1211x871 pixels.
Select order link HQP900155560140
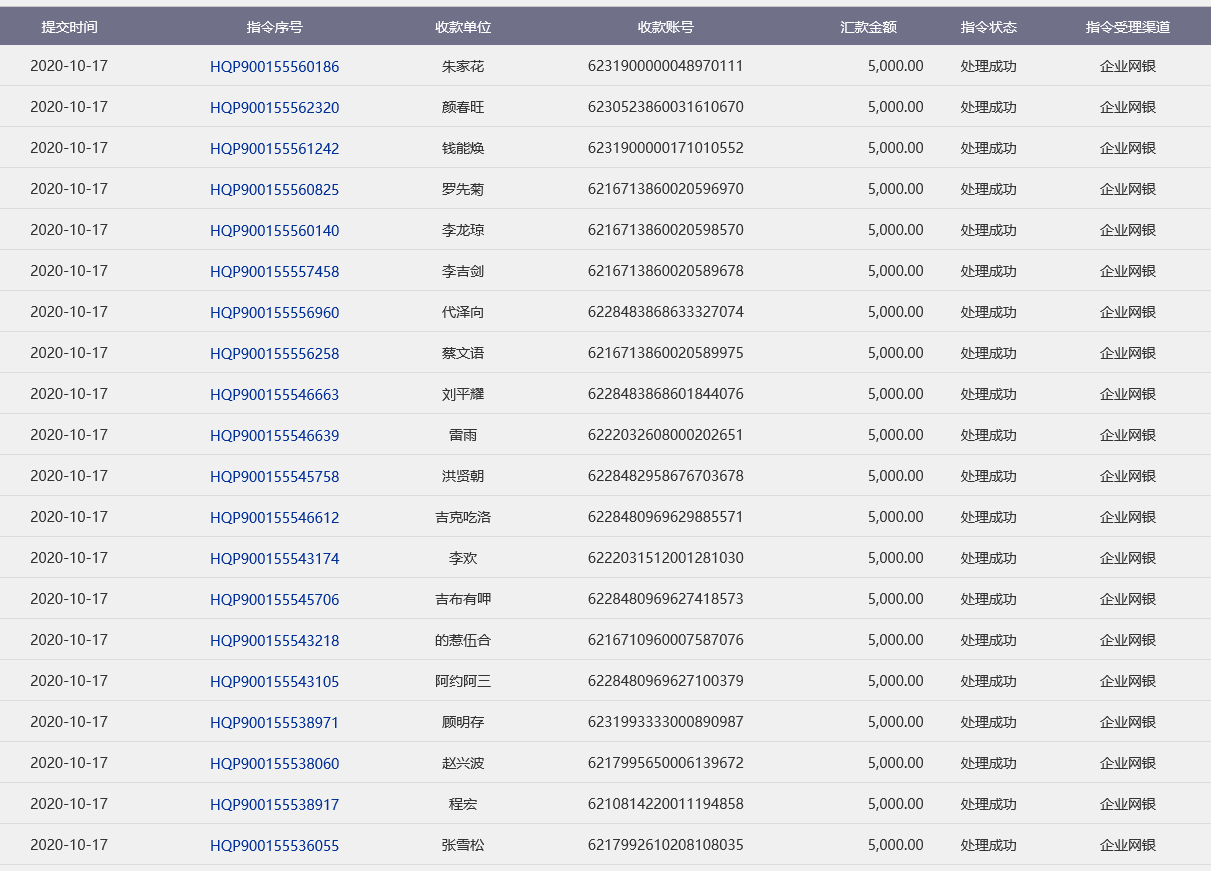(274, 231)
